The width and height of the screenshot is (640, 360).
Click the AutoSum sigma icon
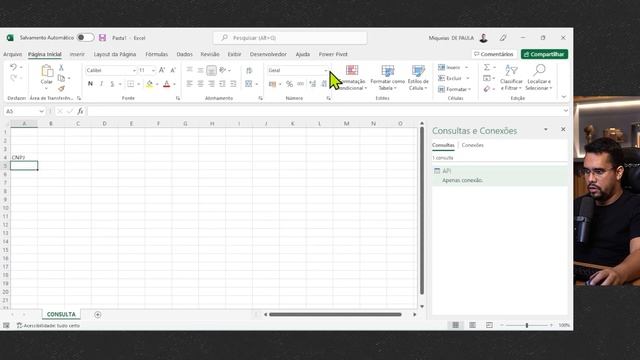pos(487,67)
